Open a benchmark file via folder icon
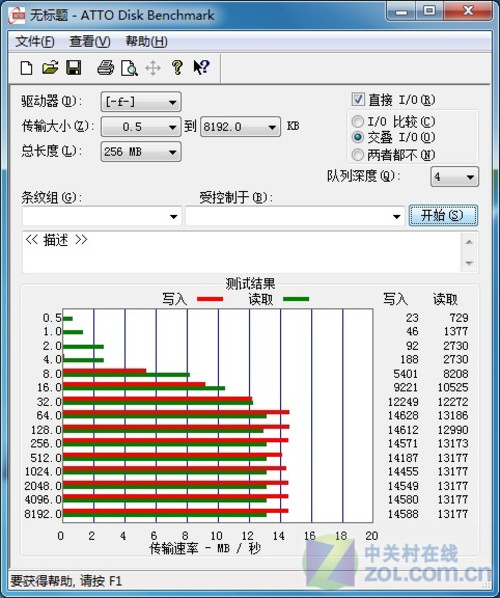The image size is (500, 598). click(x=50, y=68)
